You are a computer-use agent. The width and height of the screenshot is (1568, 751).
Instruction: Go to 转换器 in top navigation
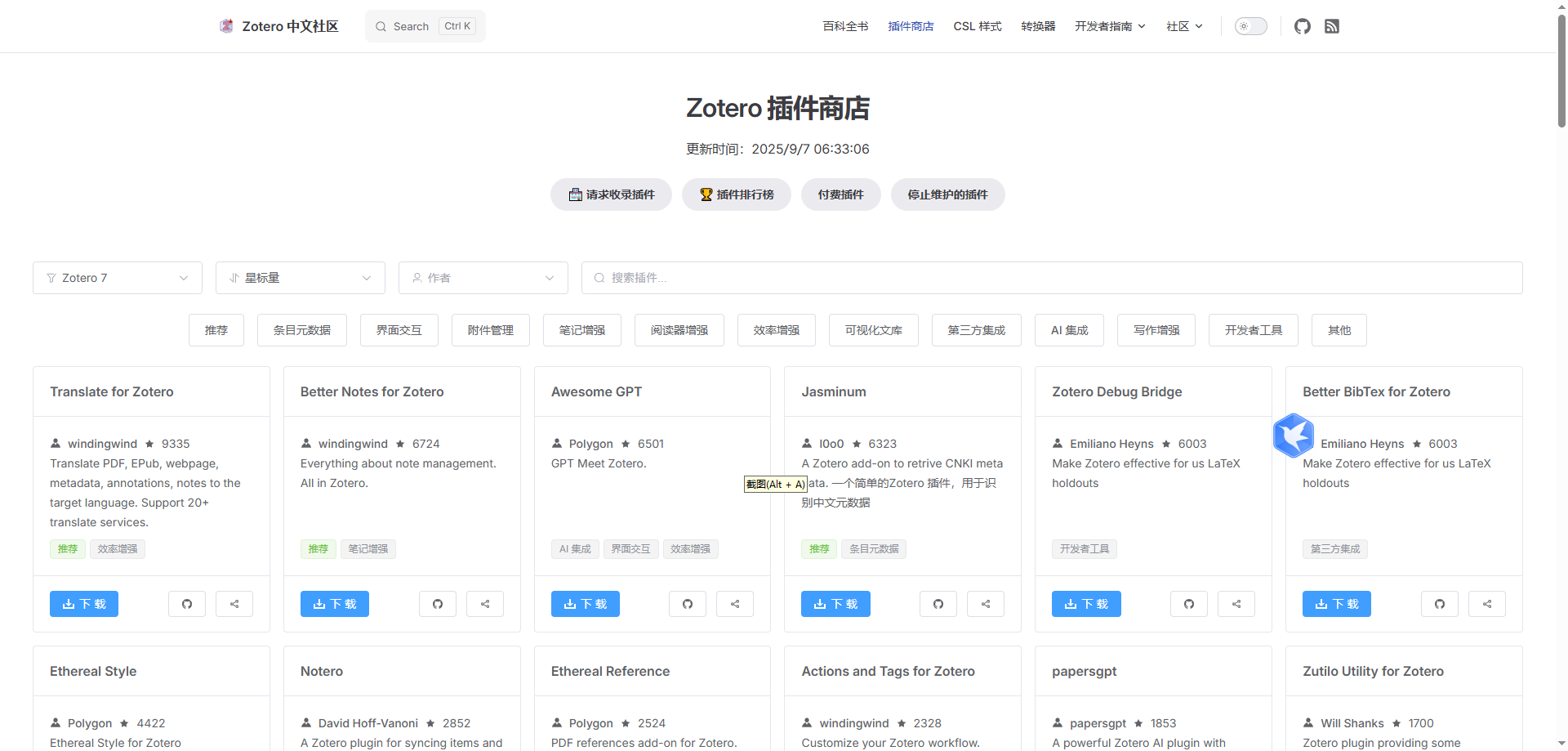coord(1038,26)
